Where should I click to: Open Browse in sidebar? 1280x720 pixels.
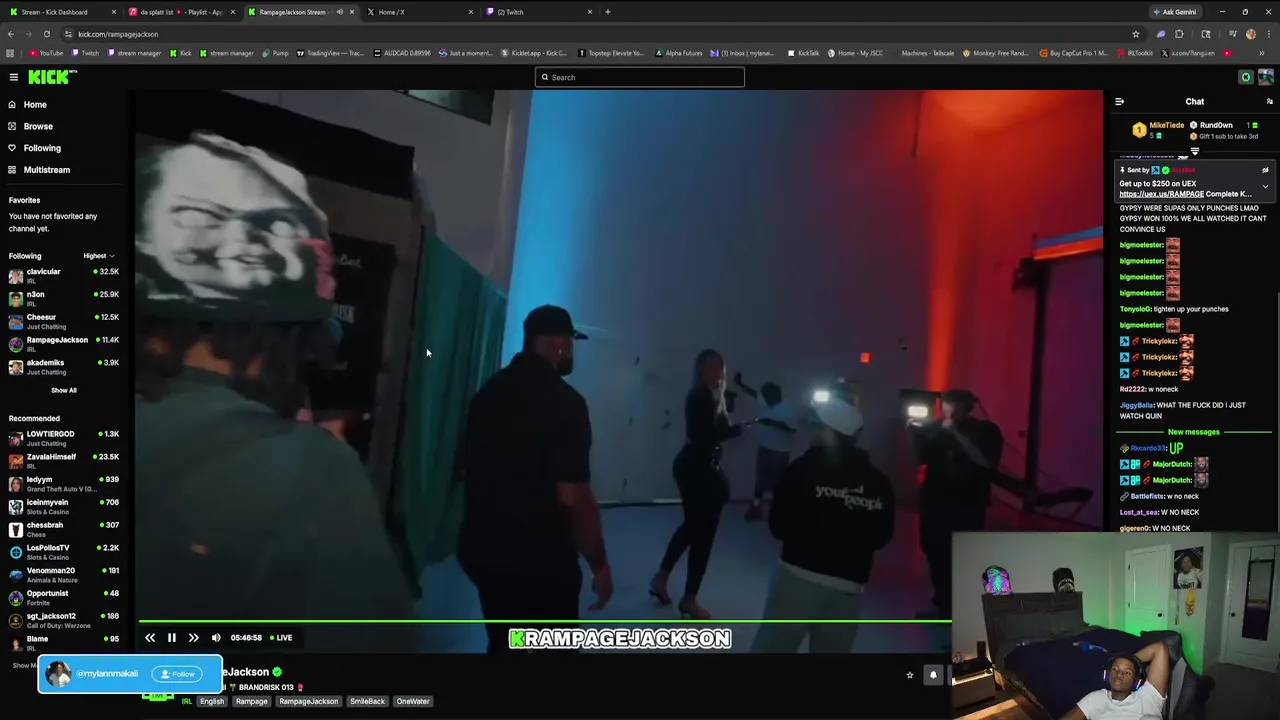tap(38, 126)
